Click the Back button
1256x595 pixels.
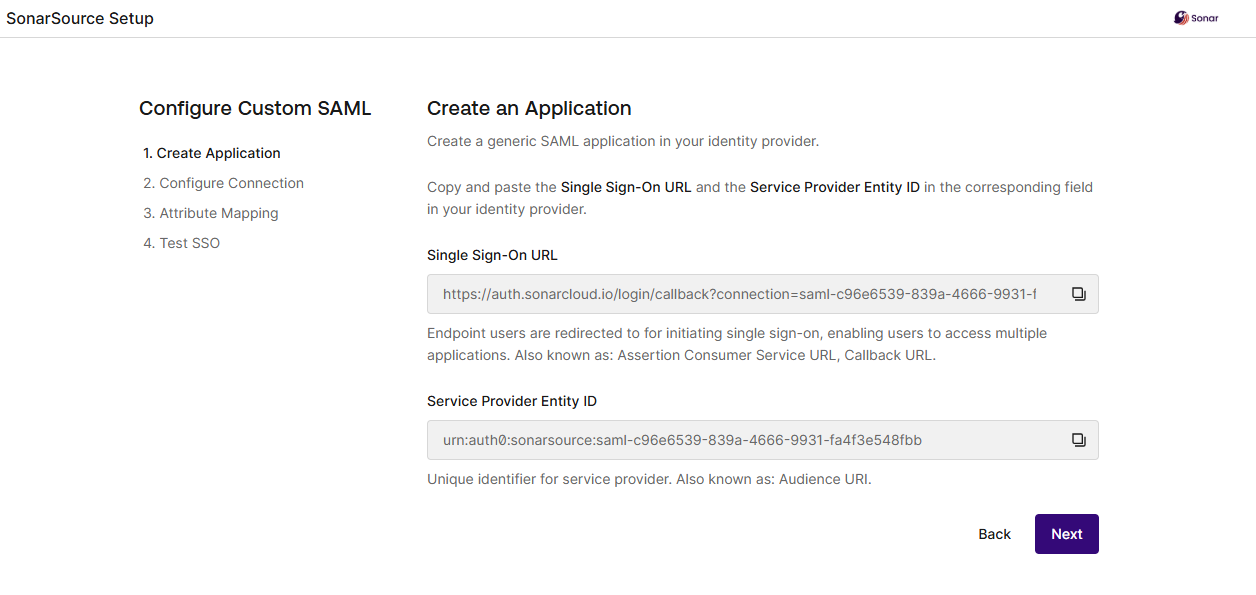994,534
